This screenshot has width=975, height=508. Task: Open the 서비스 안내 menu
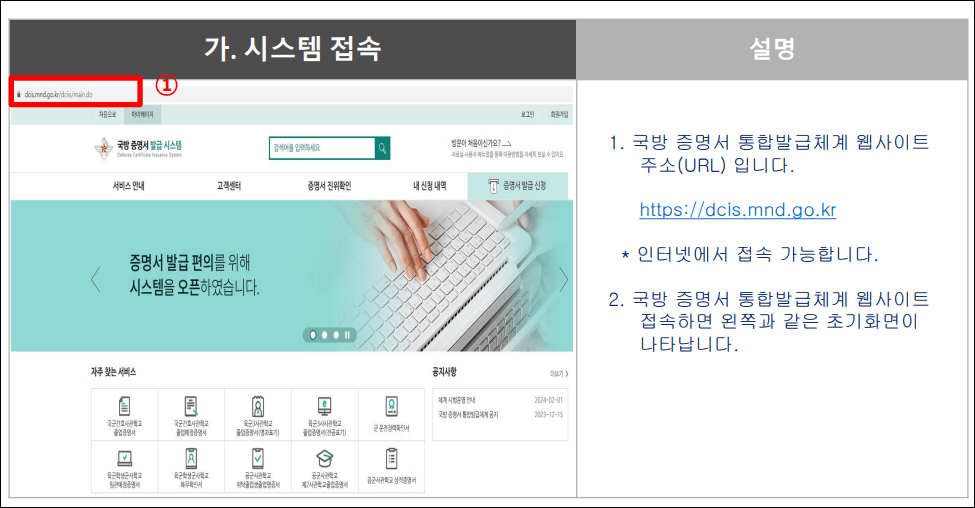128,186
